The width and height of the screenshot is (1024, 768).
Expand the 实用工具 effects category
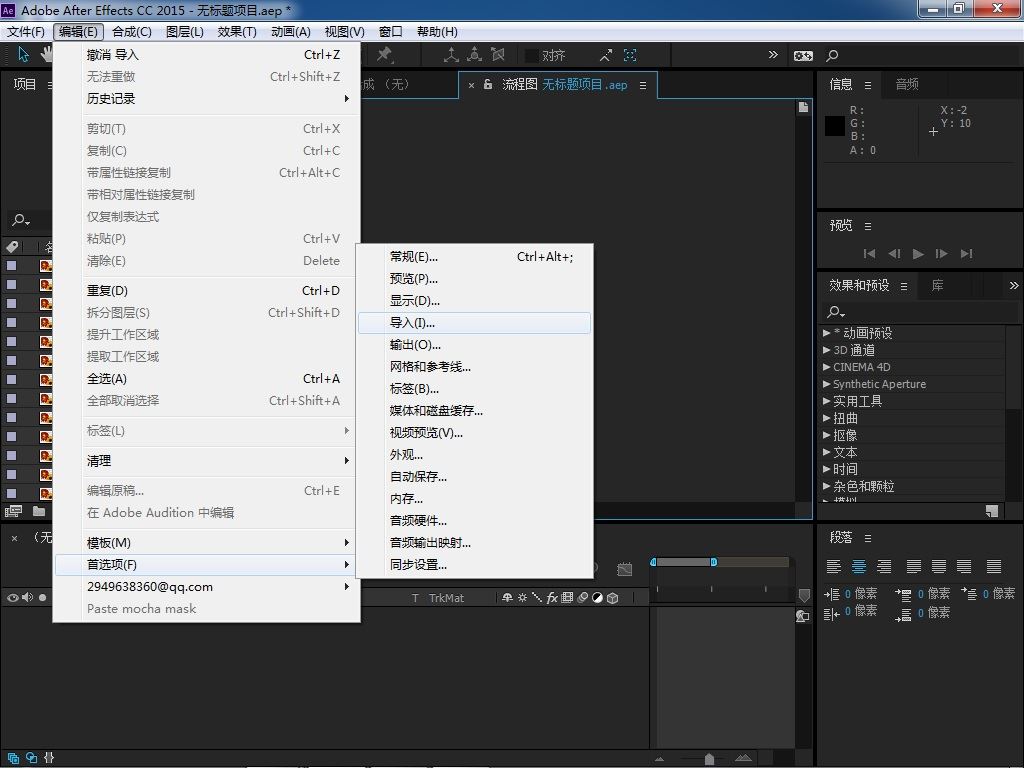pos(827,401)
